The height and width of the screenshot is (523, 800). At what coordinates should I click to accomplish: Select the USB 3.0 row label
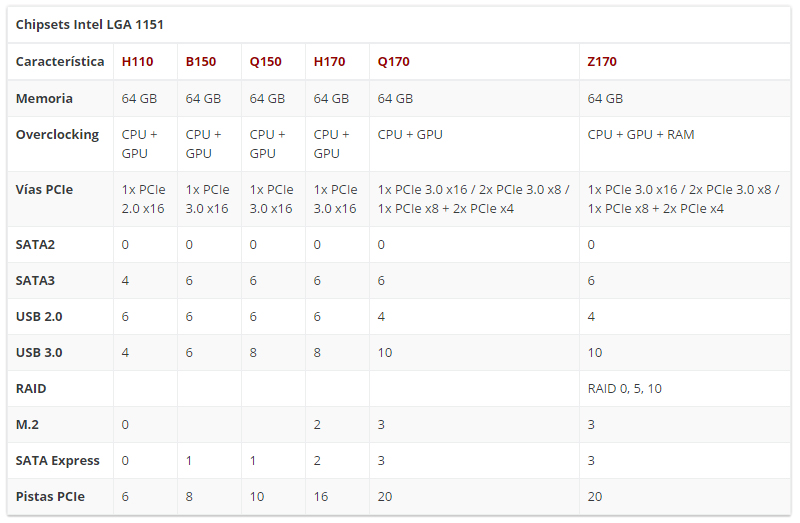pyautogui.click(x=39, y=353)
